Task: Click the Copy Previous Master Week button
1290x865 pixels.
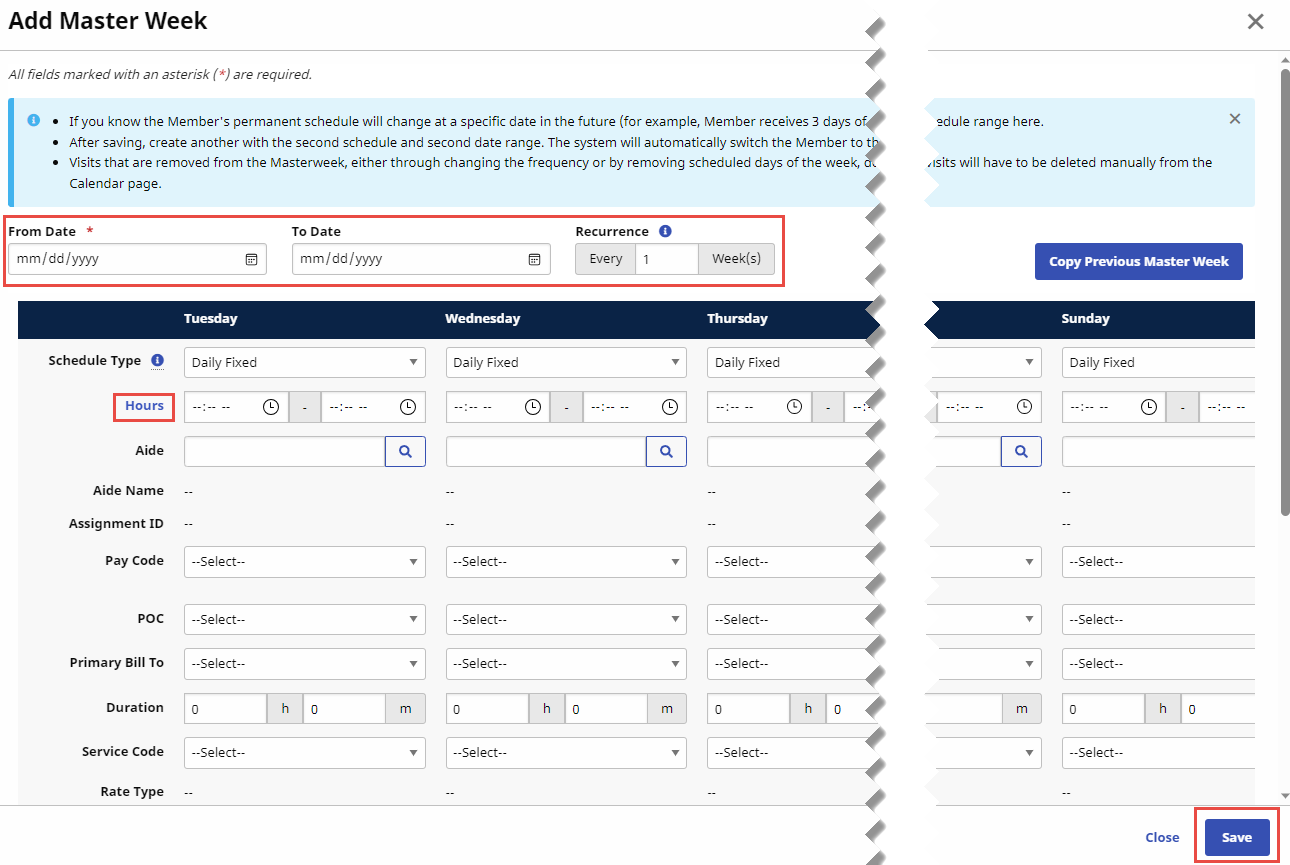Action: (1138, 261)
